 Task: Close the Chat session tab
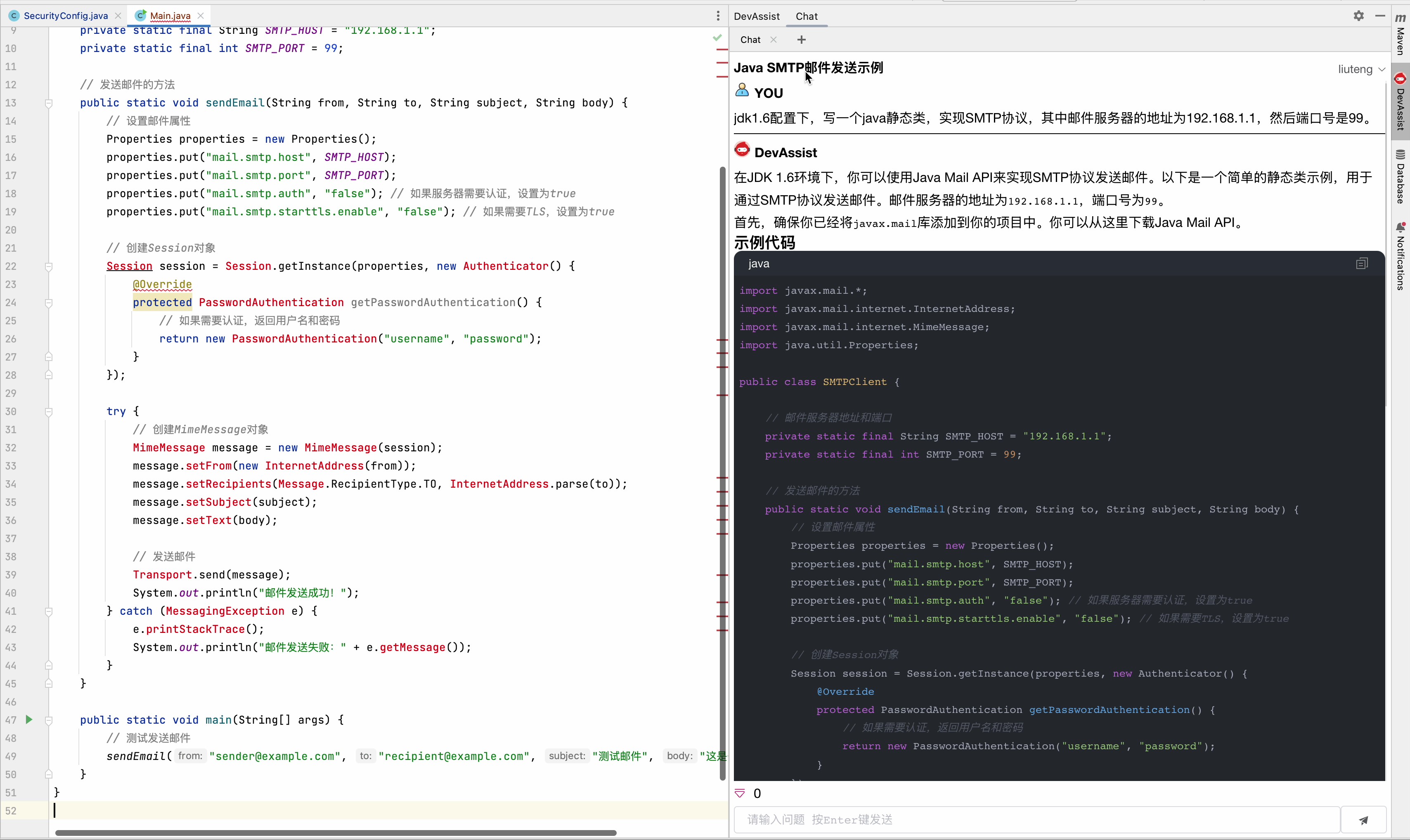(774, 40)
